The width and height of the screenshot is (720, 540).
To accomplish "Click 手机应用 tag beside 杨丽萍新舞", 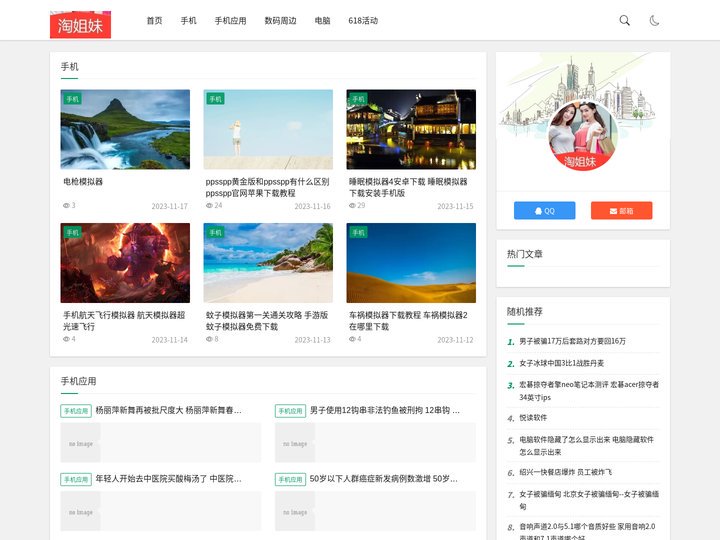I will click(76, 411).
